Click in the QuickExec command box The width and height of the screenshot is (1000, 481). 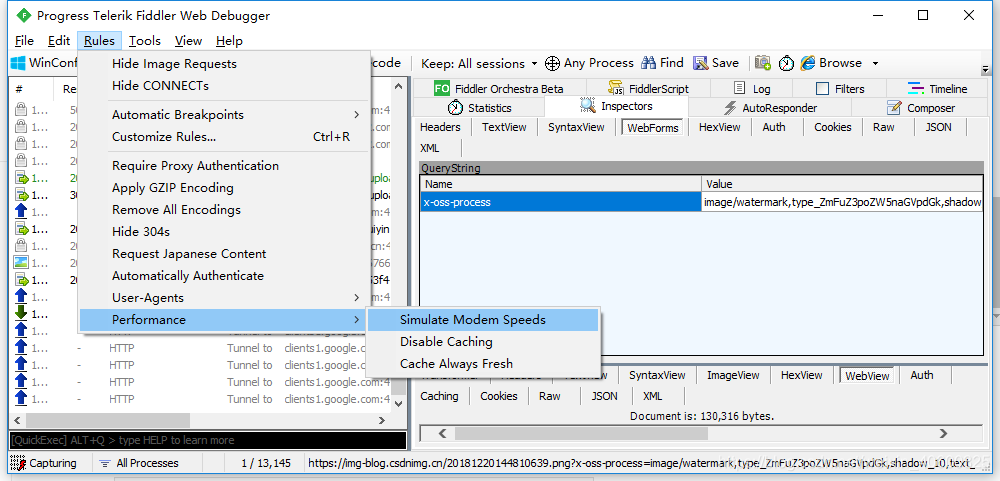208,440
